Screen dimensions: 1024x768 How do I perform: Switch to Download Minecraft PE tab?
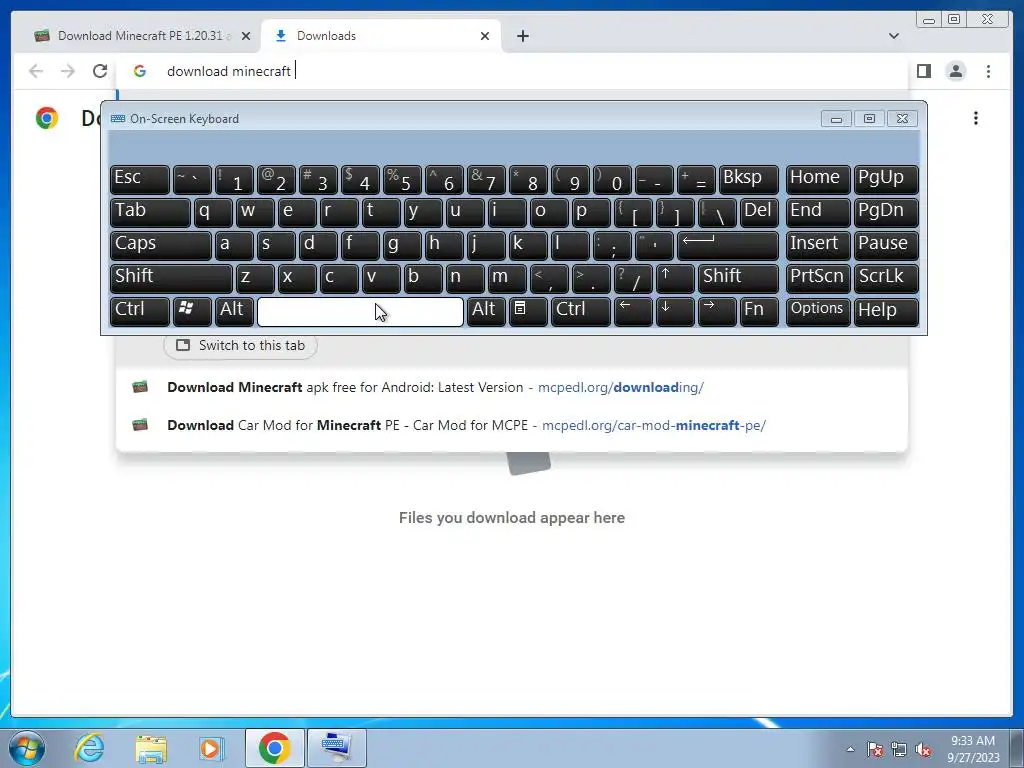coord(140,36)
